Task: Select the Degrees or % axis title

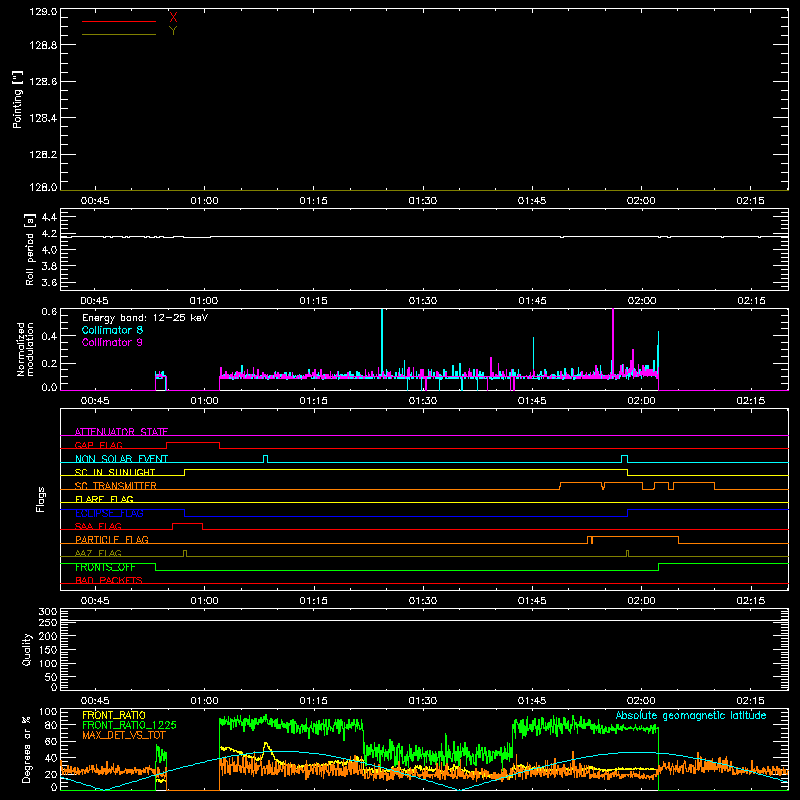Action: [x=26, y=749]
